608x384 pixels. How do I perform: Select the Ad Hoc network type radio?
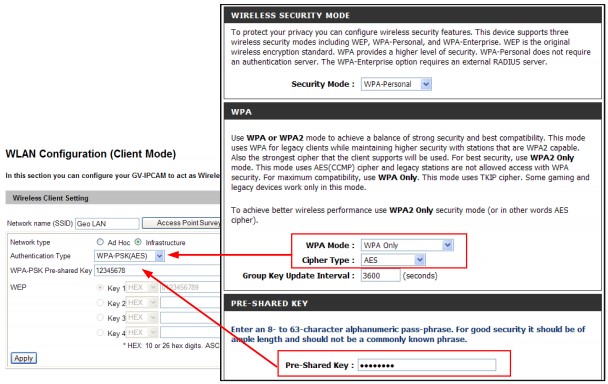click(100, 242)
